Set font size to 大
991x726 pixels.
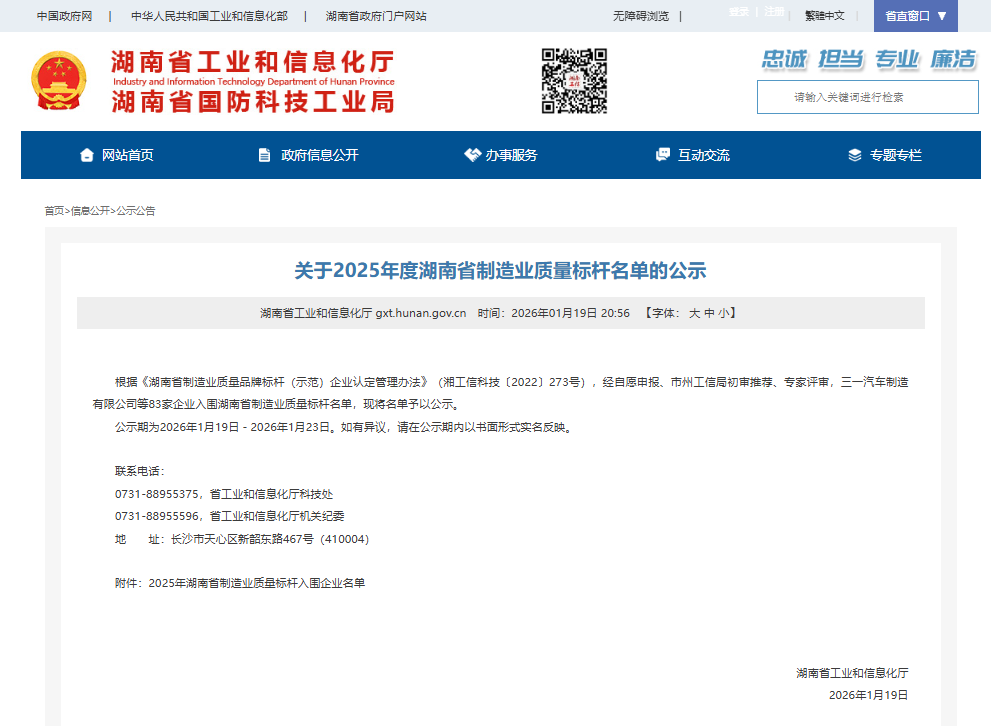click(697, 312)
